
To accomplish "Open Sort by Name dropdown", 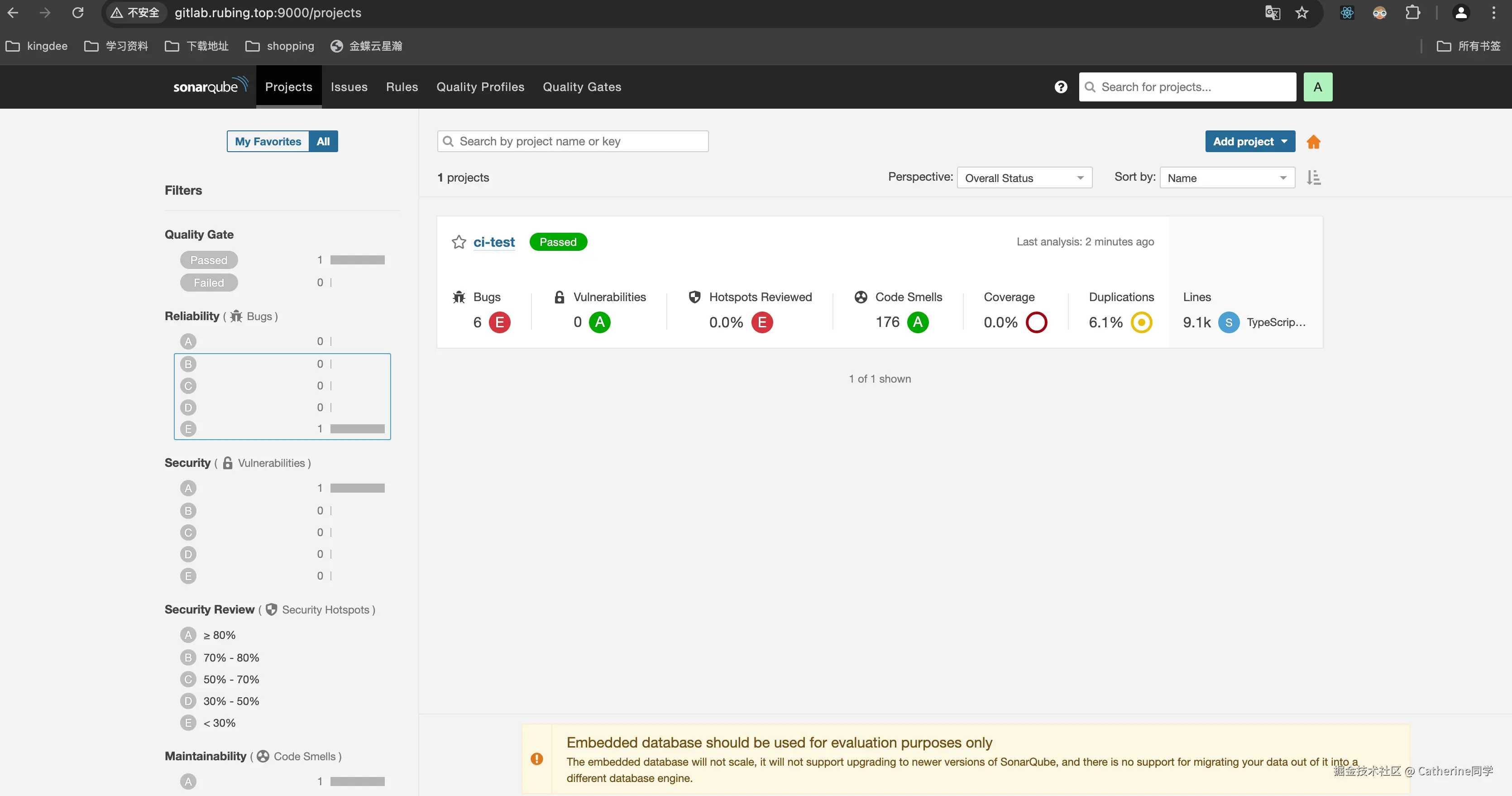I will tap(1227, 178).
